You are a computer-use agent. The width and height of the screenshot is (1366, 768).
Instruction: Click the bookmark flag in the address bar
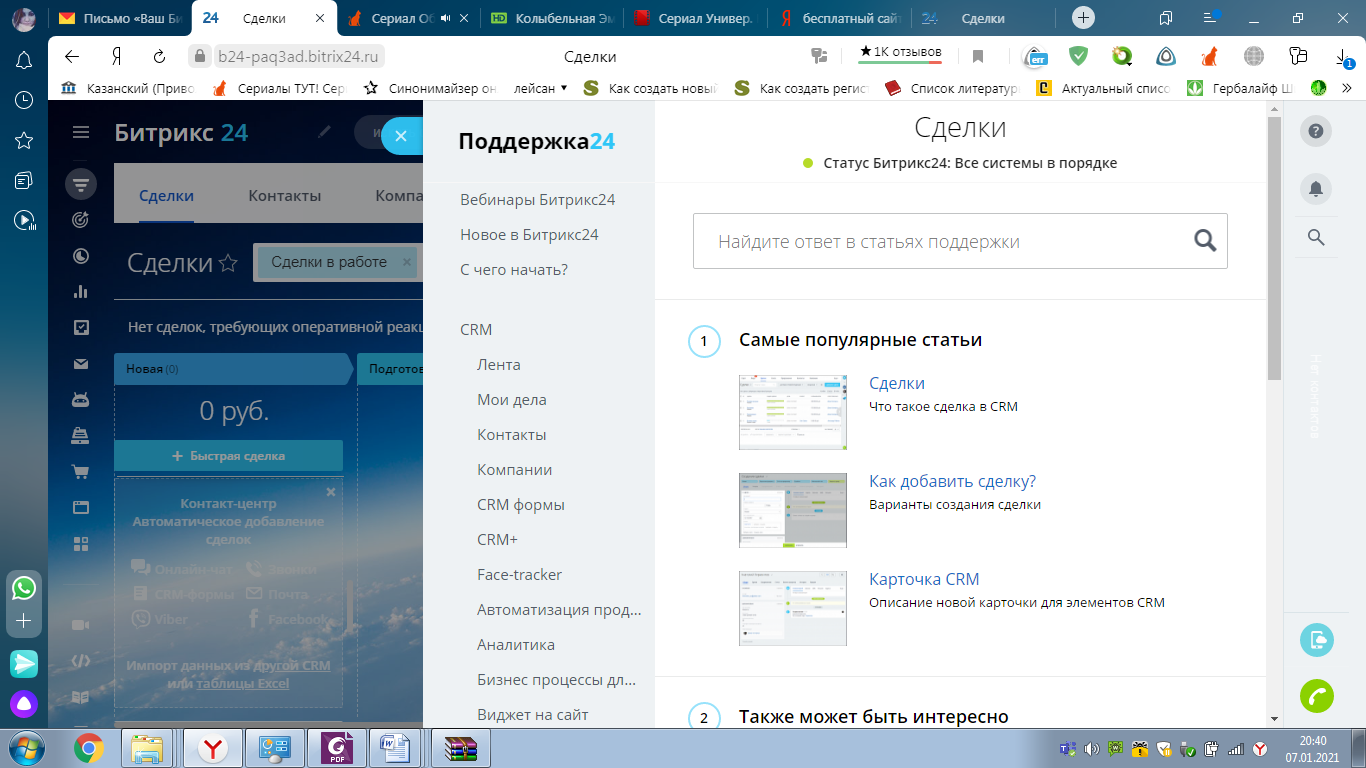[978, 57]
